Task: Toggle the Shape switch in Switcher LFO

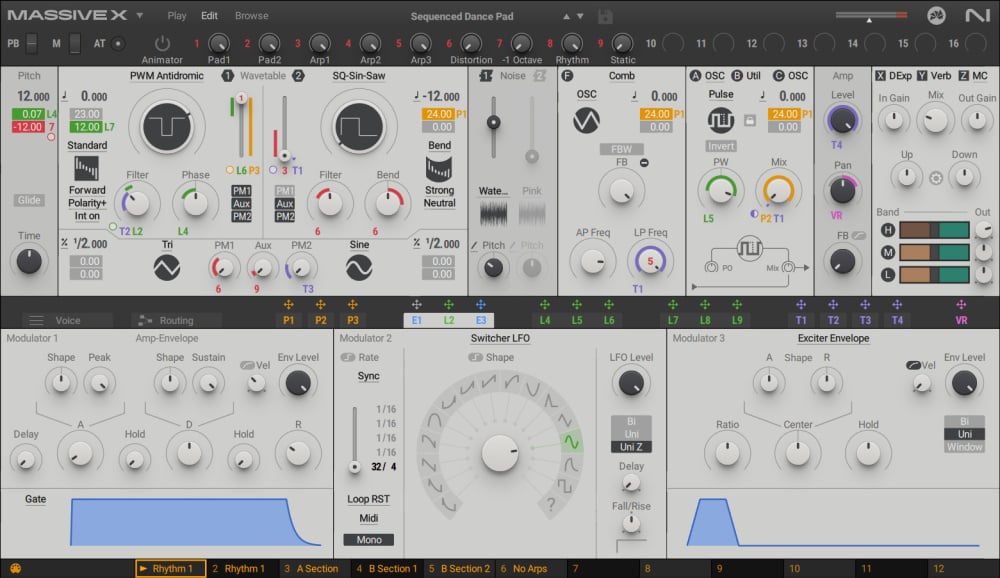Action: pyautogui.click(x=476, y=357)
